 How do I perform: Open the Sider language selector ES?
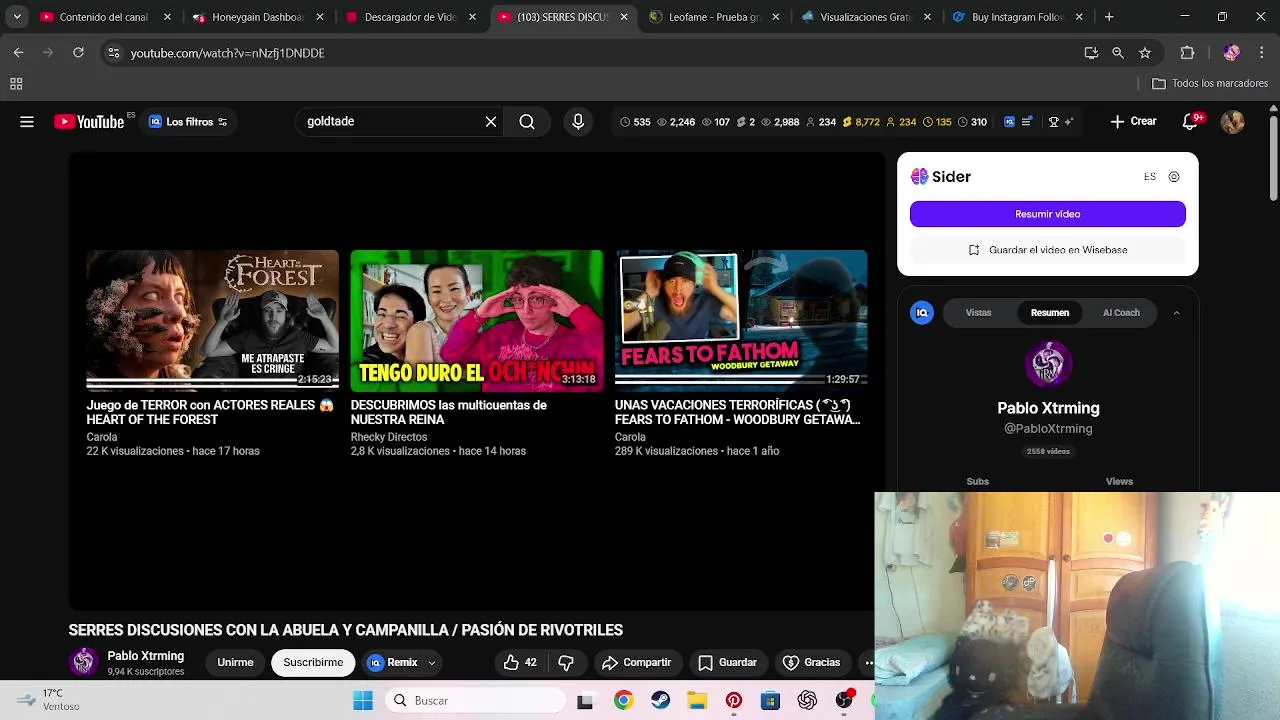click(1150, 177)
